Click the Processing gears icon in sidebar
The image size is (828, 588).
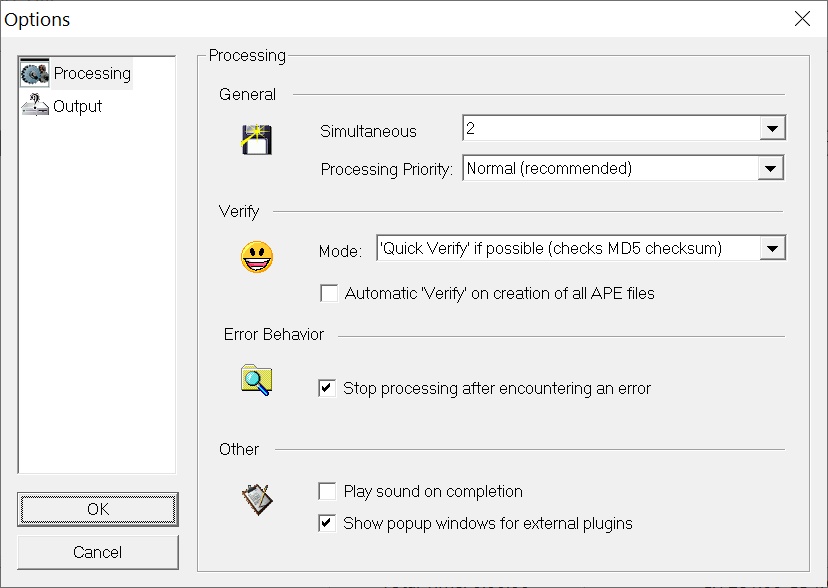tap(35, 73)
